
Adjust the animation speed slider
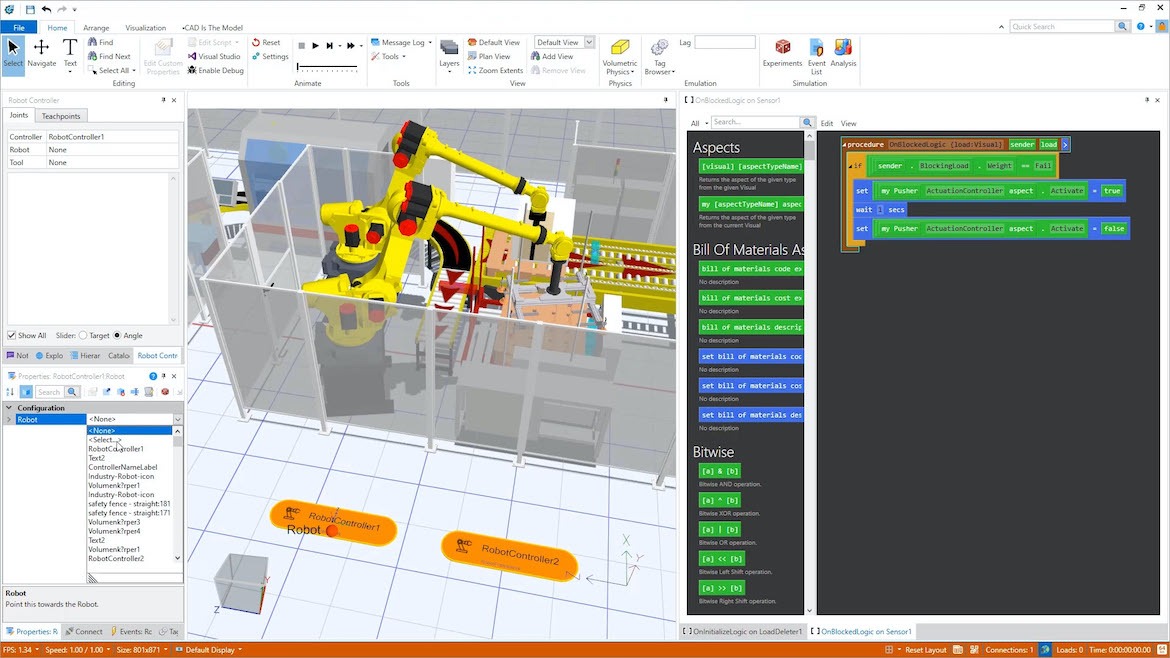pyautogui.click(x=327, y=68)
